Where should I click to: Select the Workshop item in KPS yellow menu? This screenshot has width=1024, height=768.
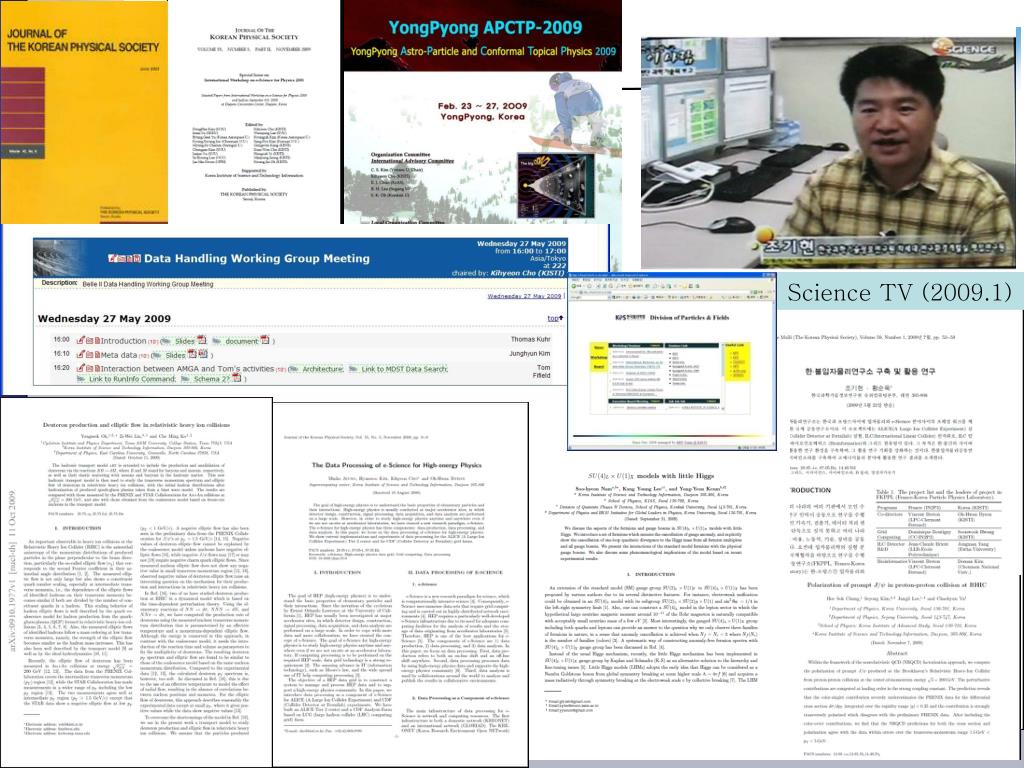pos(599,357)
